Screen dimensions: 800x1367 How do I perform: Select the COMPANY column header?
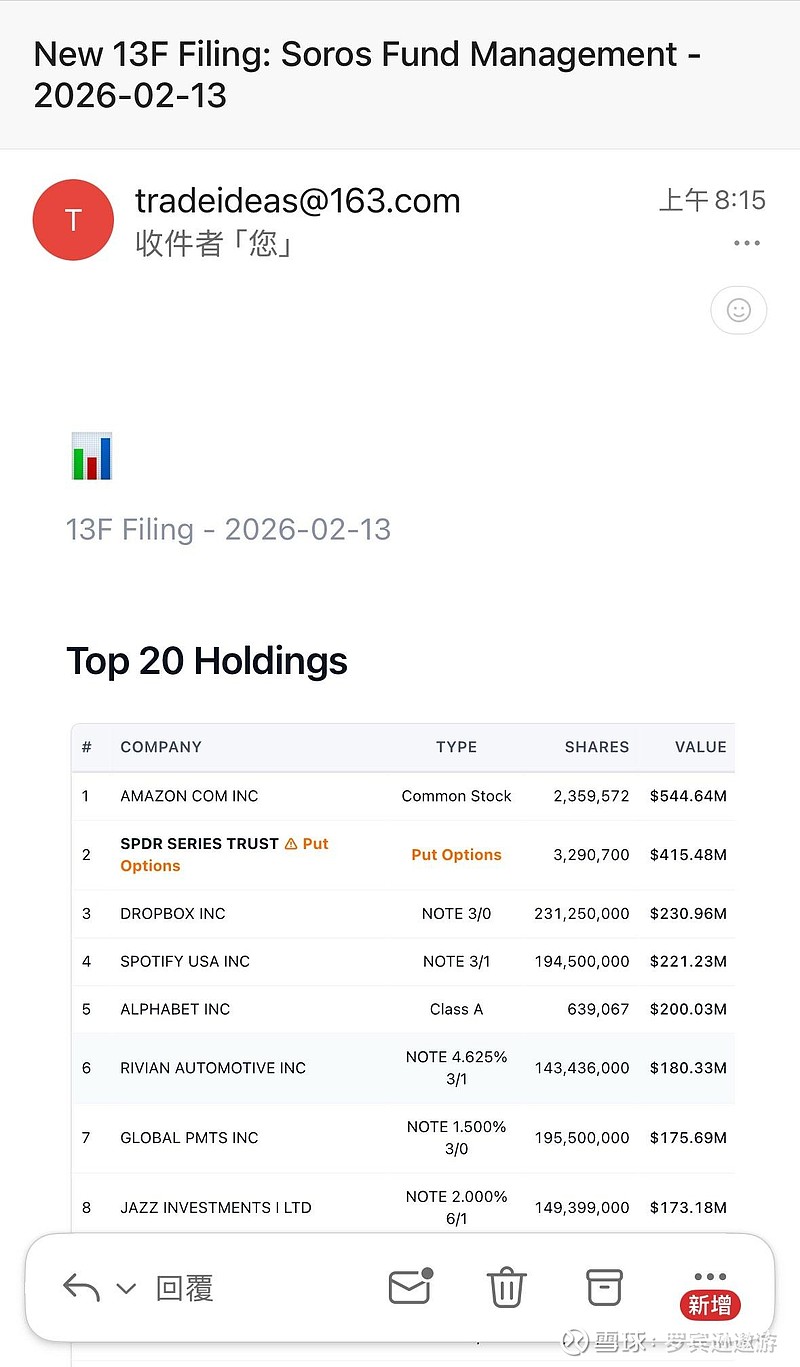[x=161, y=747]
